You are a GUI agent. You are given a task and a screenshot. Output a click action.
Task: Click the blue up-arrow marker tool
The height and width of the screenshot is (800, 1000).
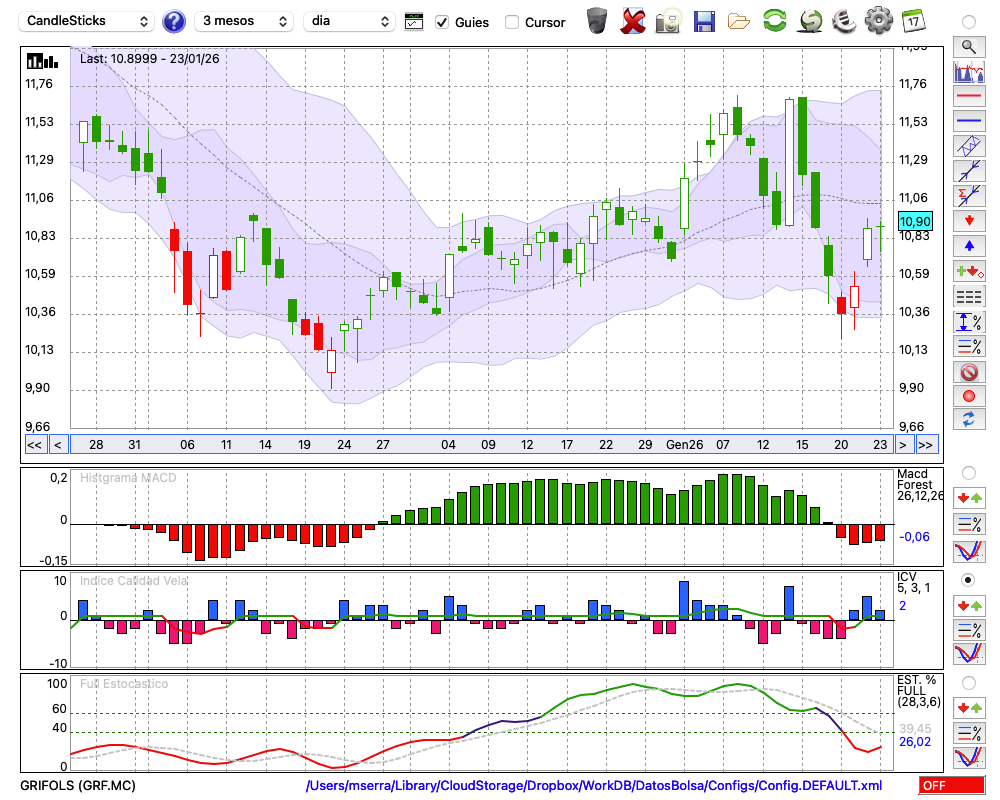pos(968,245)
